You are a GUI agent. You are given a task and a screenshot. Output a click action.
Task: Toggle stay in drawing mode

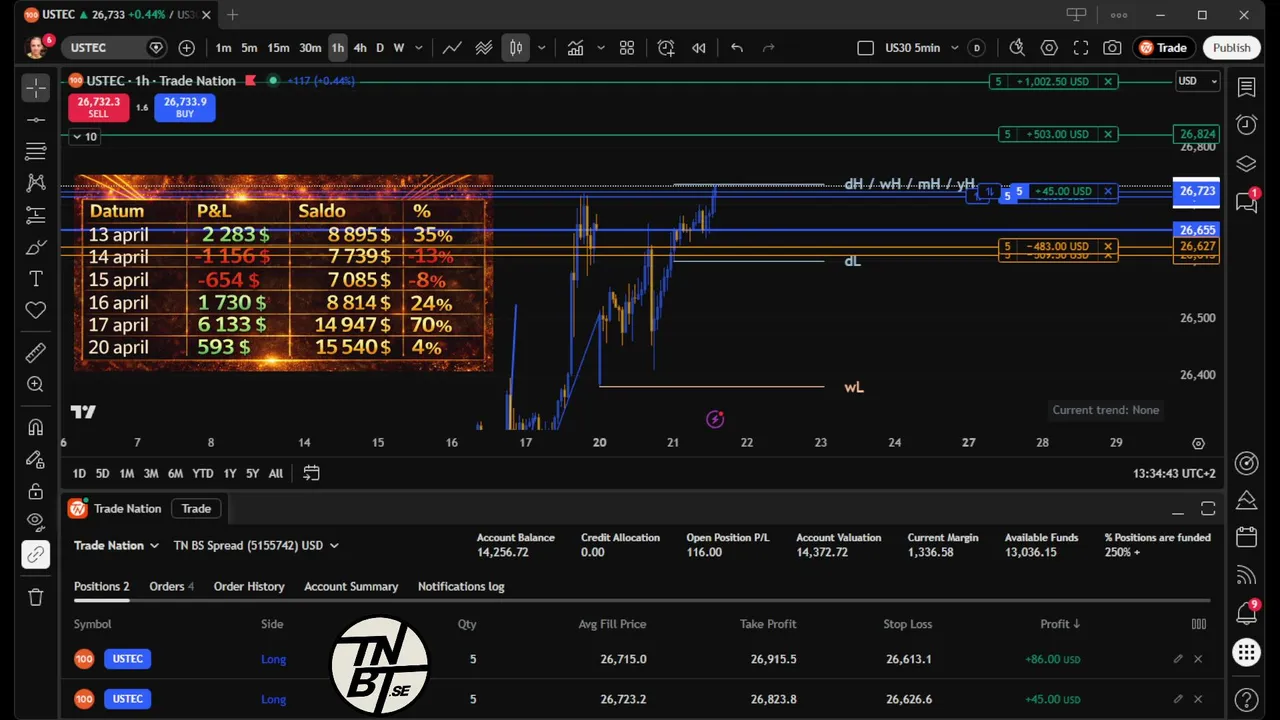click(x=36, y=459)
